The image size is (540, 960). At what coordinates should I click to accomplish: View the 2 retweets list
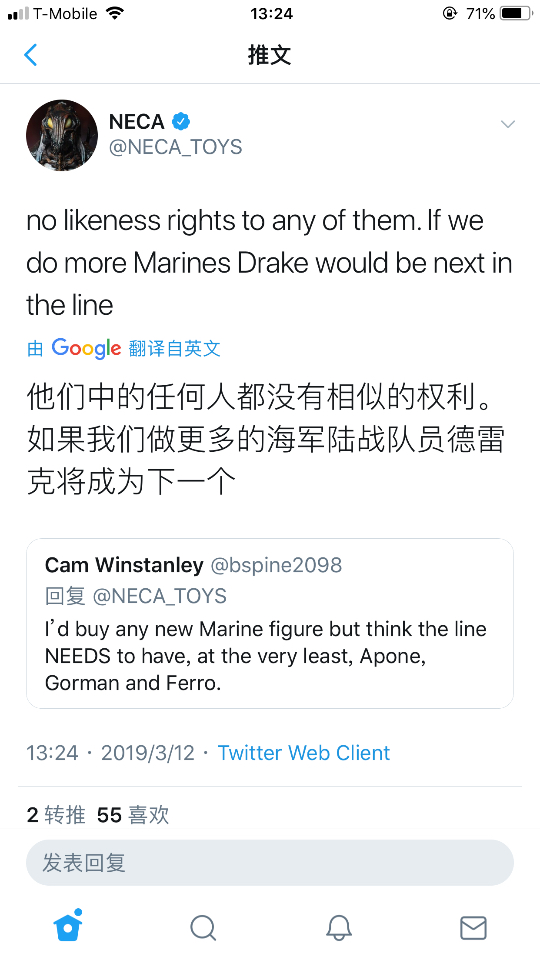(56, 815)
